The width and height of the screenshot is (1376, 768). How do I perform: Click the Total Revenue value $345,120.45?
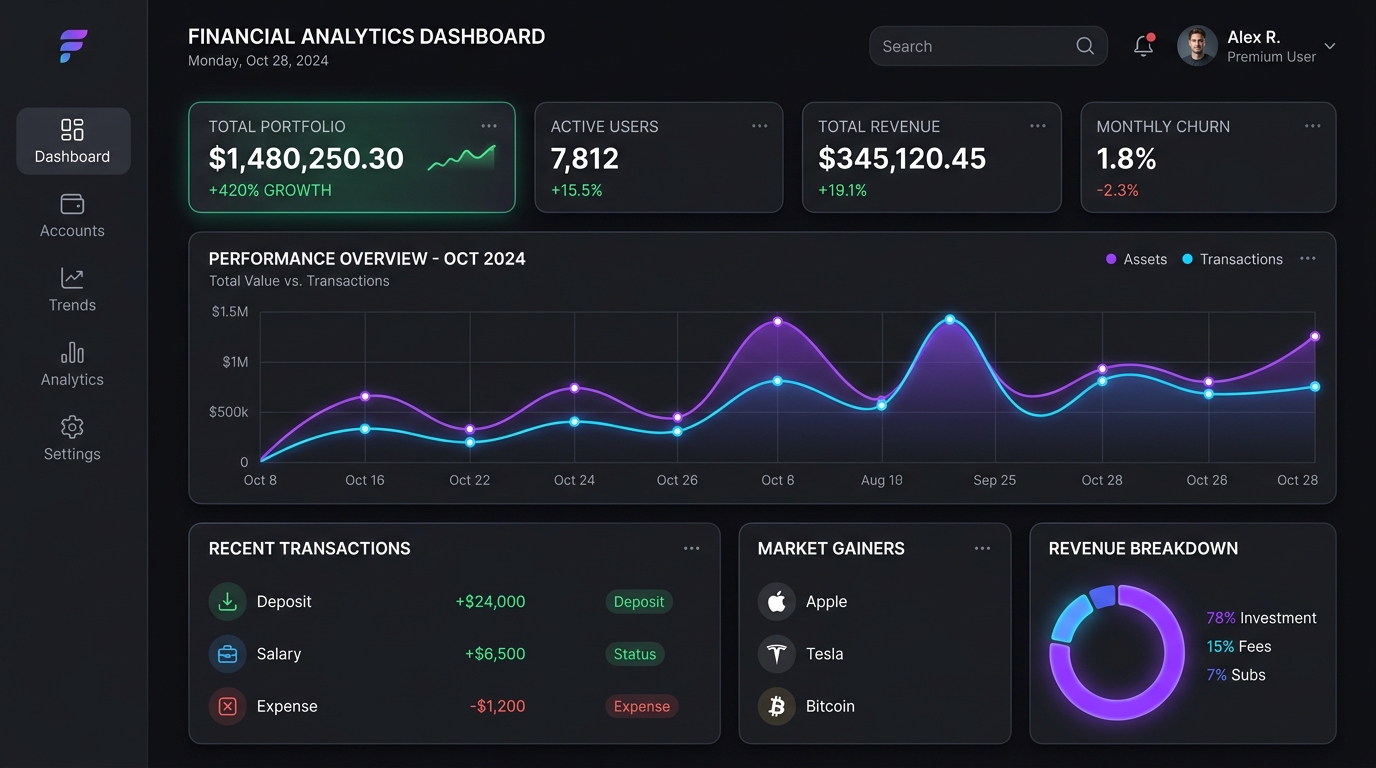click(x=902, y=158)
